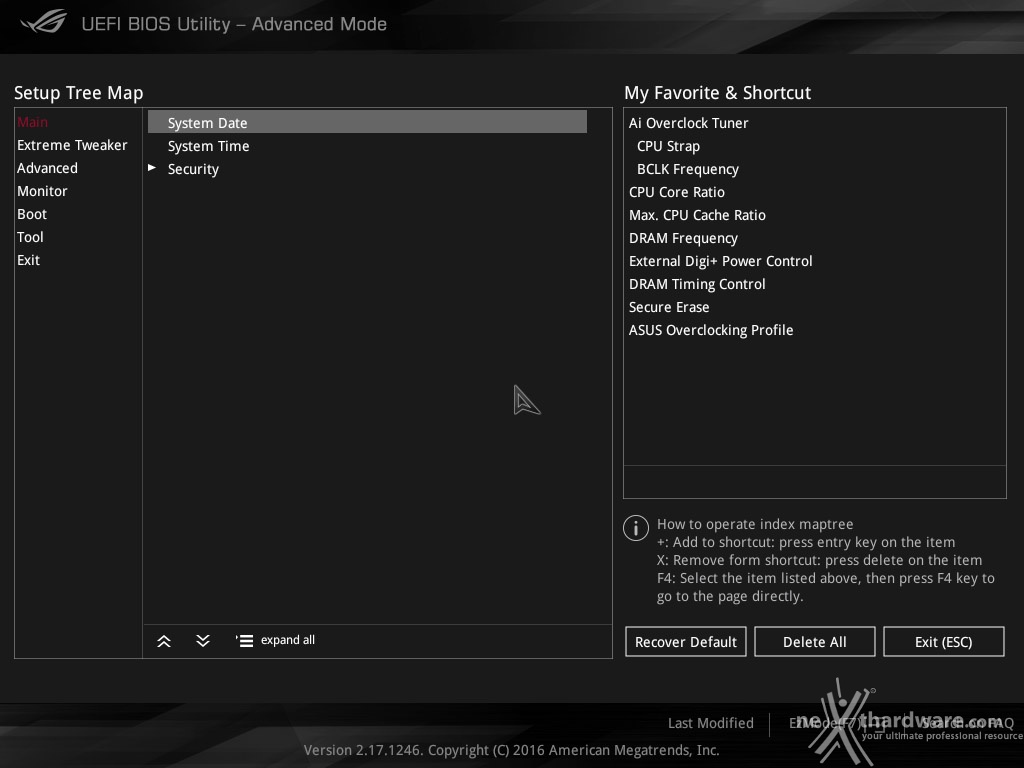Viewport: 1024px width, 768px height.
Task: Expand the Security tree arrow
Action: (x=152, y=168)
